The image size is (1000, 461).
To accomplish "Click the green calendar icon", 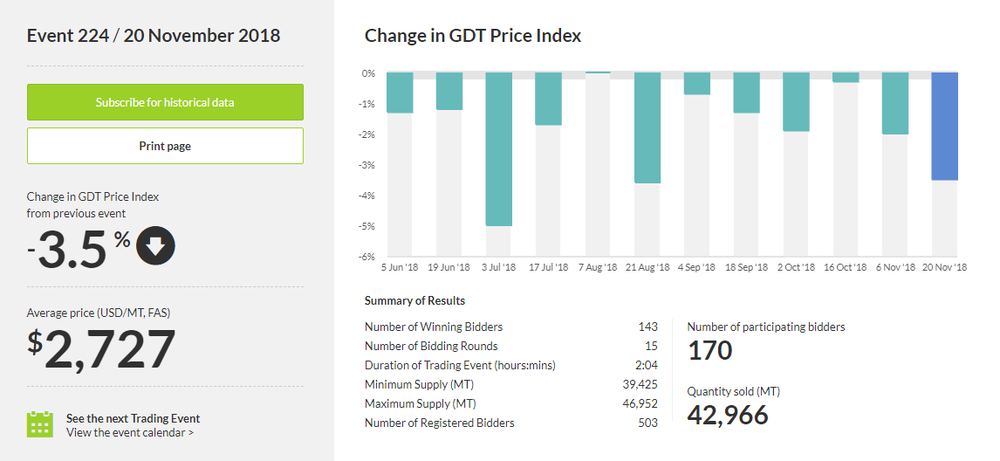I will click(40, 424).
